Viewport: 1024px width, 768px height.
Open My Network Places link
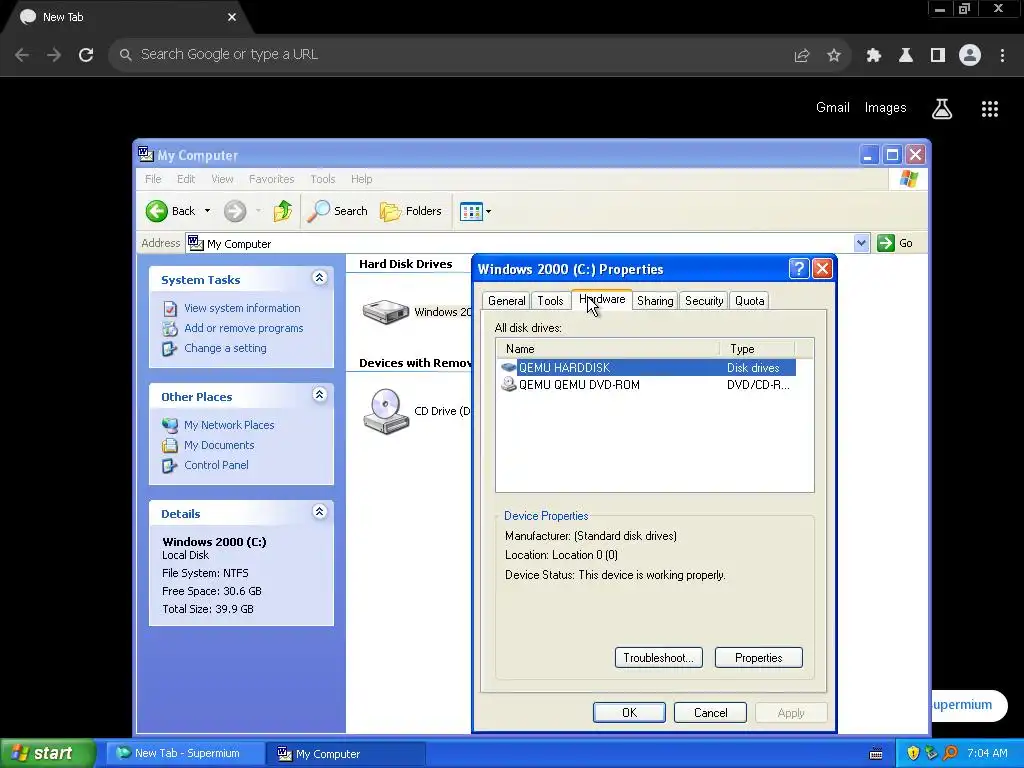coord(229,425)
